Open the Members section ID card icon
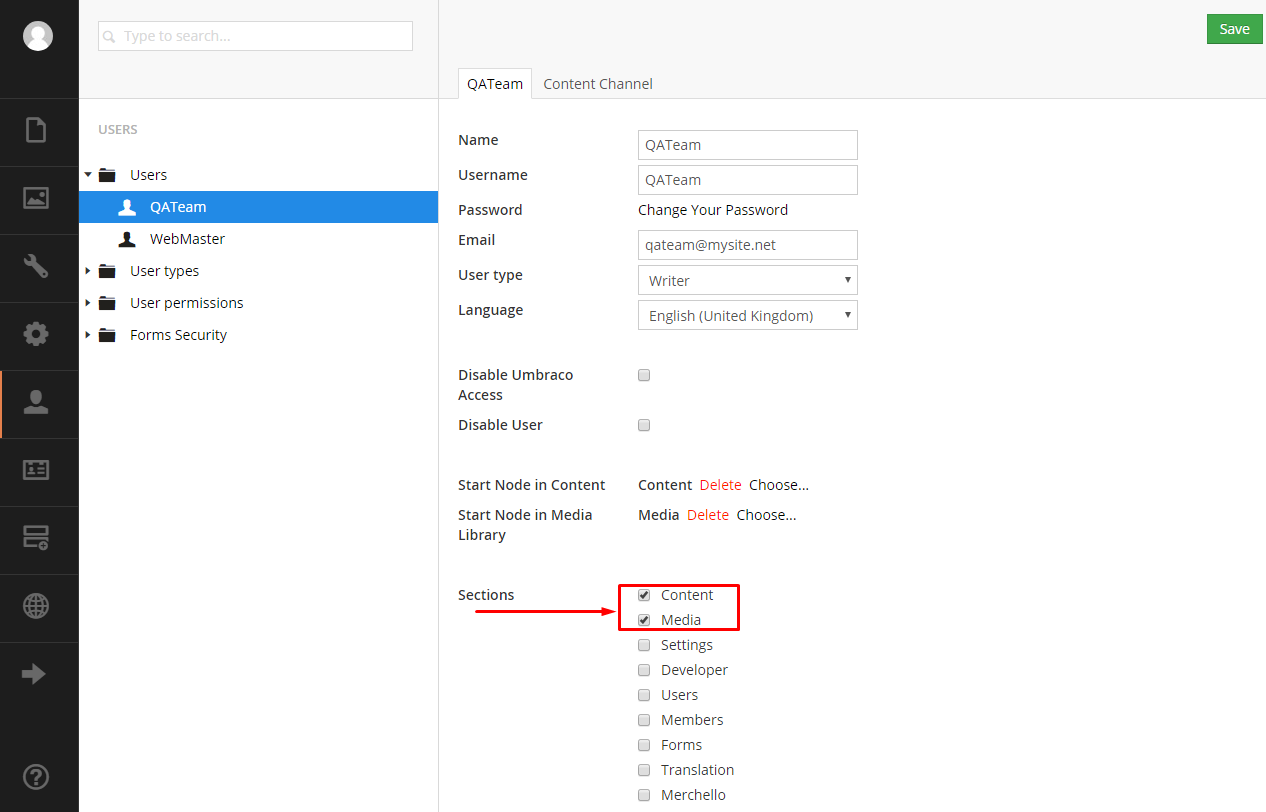 tap(36, 470)
